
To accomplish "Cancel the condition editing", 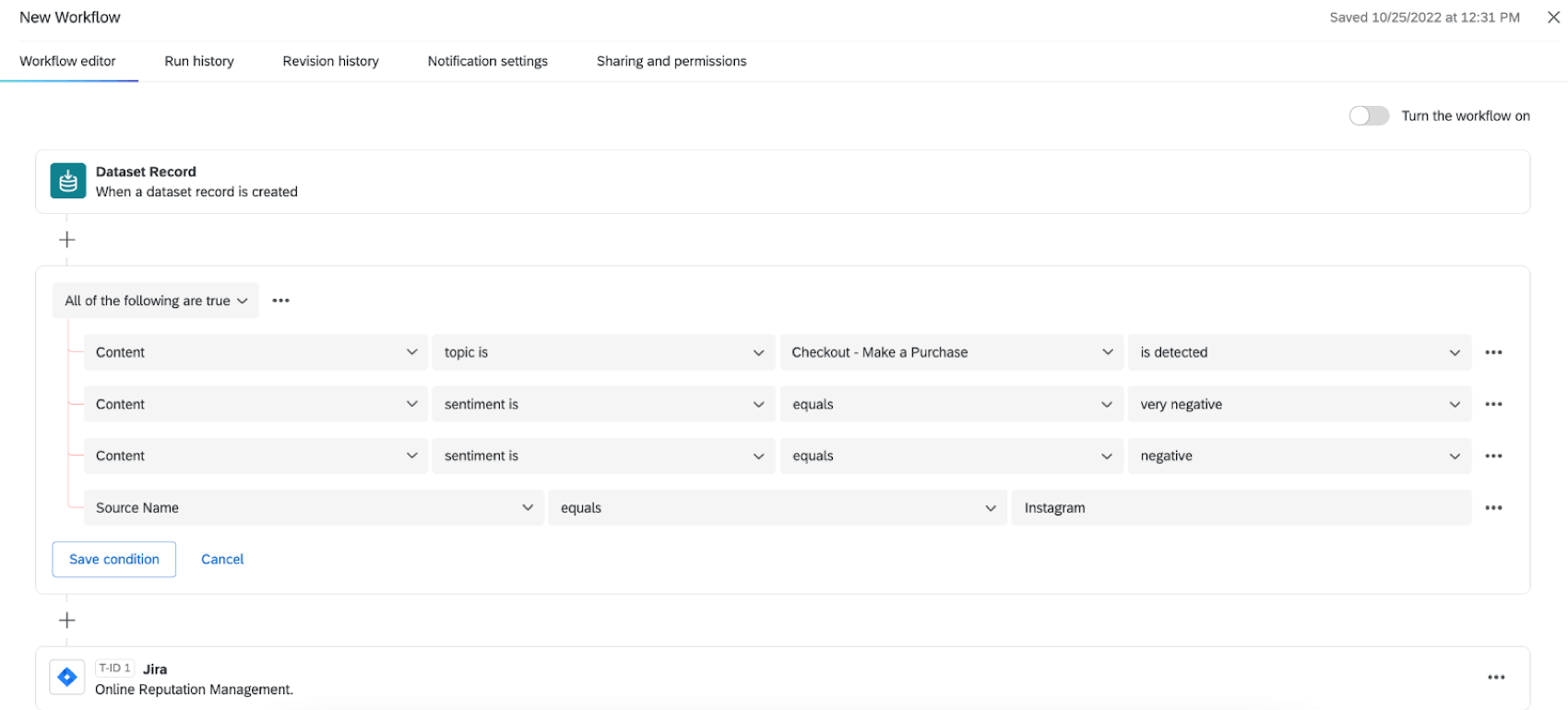I will pyautogui.click(x=222, y=560).
